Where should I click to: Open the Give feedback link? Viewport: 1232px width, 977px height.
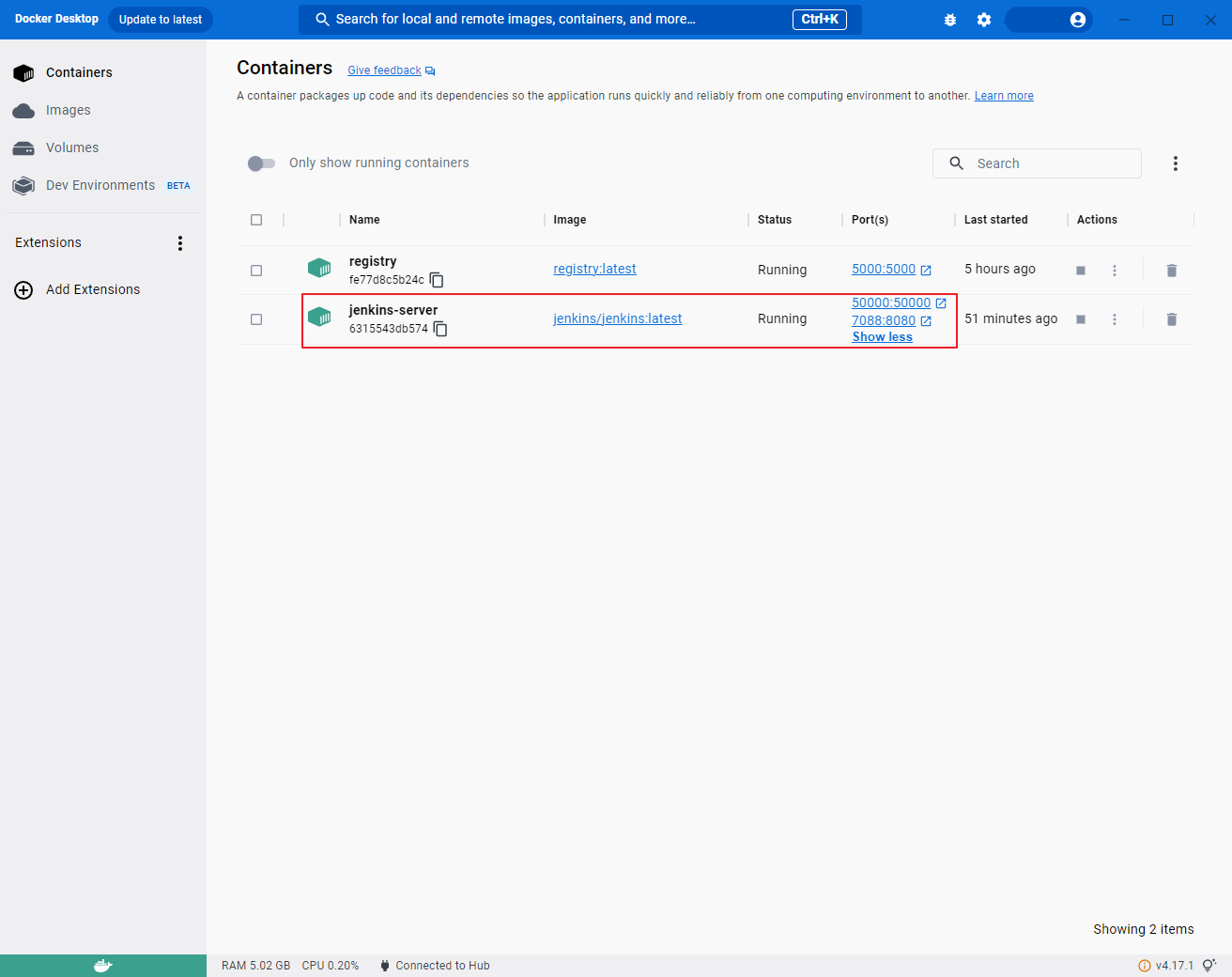tap(384, 70)
